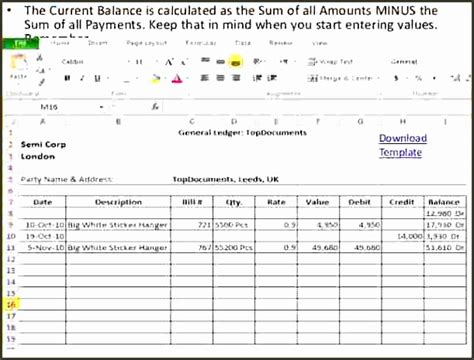Viewport: 474px width, 360px height.
Task: Toggle Underline formatting
Action: click(97, 78)
